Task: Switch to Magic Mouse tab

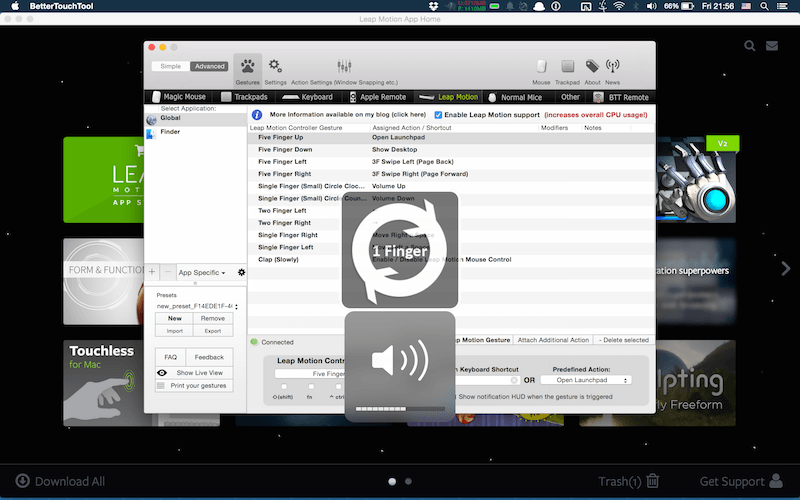Action: pyautogui.click(x=179, y=97)
